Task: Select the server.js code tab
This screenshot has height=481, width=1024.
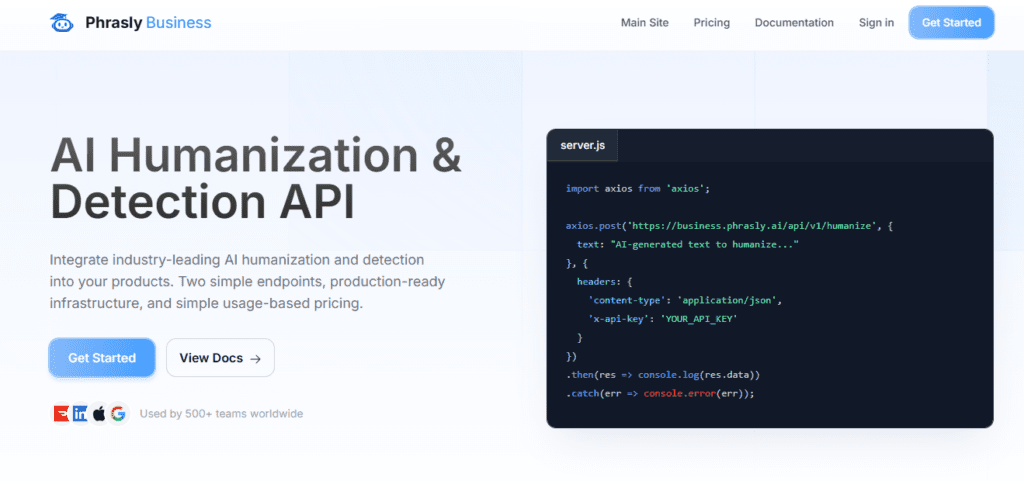Action: (583, 146)
